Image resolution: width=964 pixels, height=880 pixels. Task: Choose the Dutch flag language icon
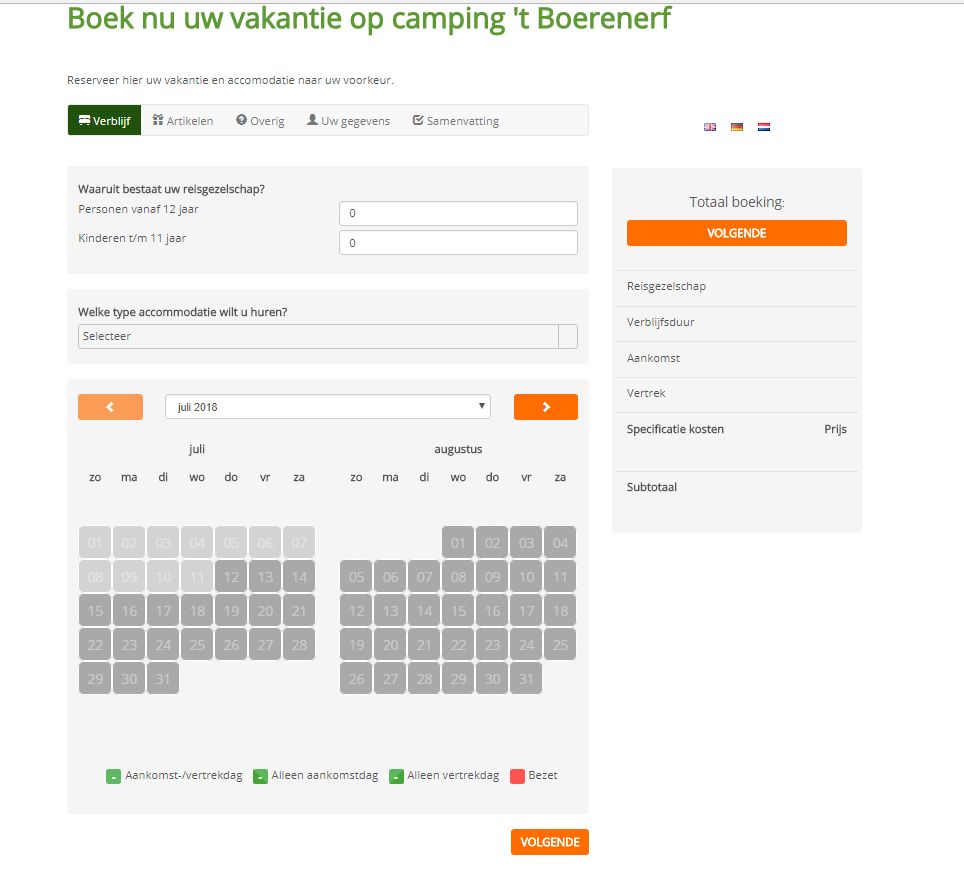click(764, 127)
